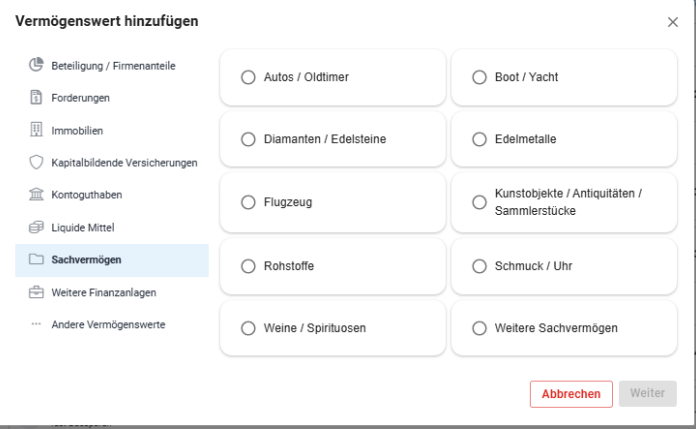Click the invoice document icon beside Forderungen
Viewport: 696px width, 429px height.
36,97
